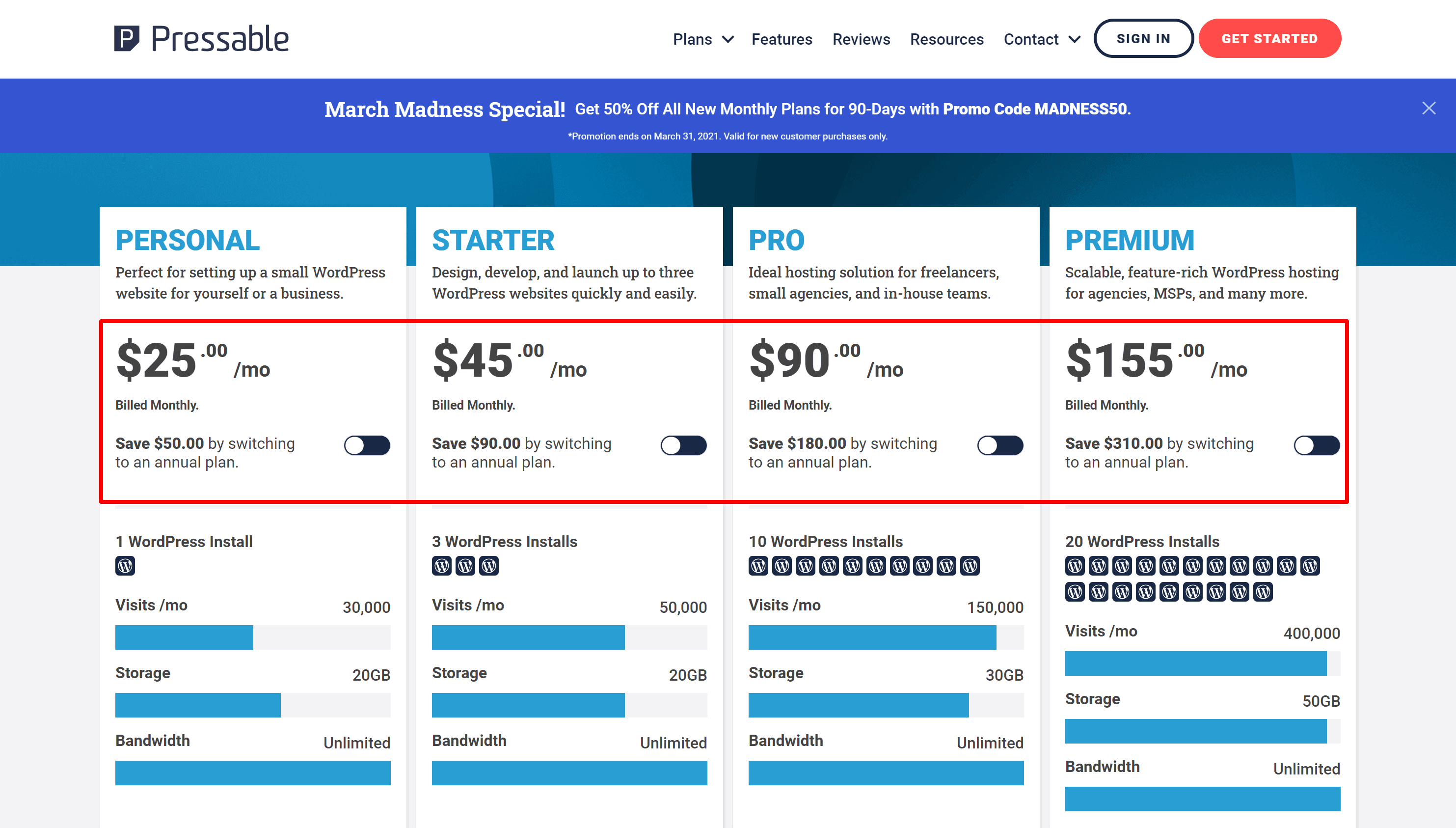Click first WordPress icon in Pro plan
The image size is (1456, 828).
point(758,566)
